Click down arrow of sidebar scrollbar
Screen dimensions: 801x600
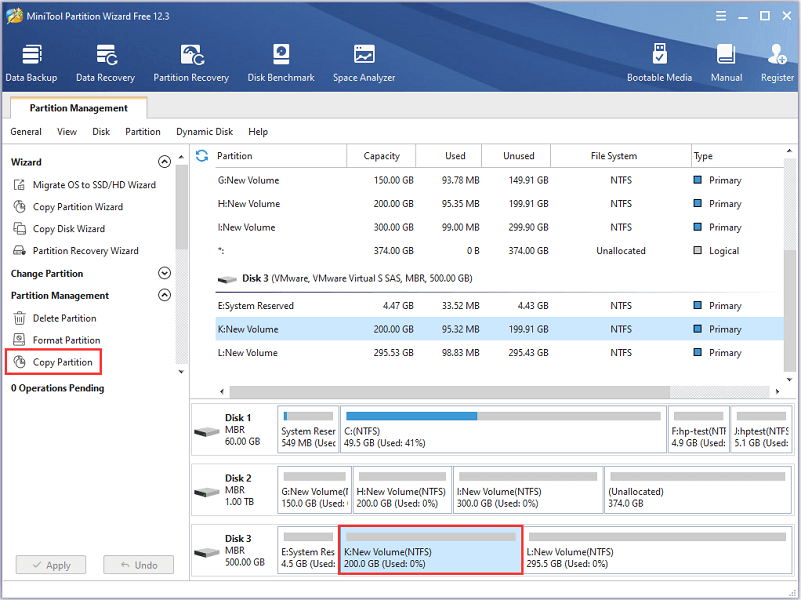[x=181, y=372]
